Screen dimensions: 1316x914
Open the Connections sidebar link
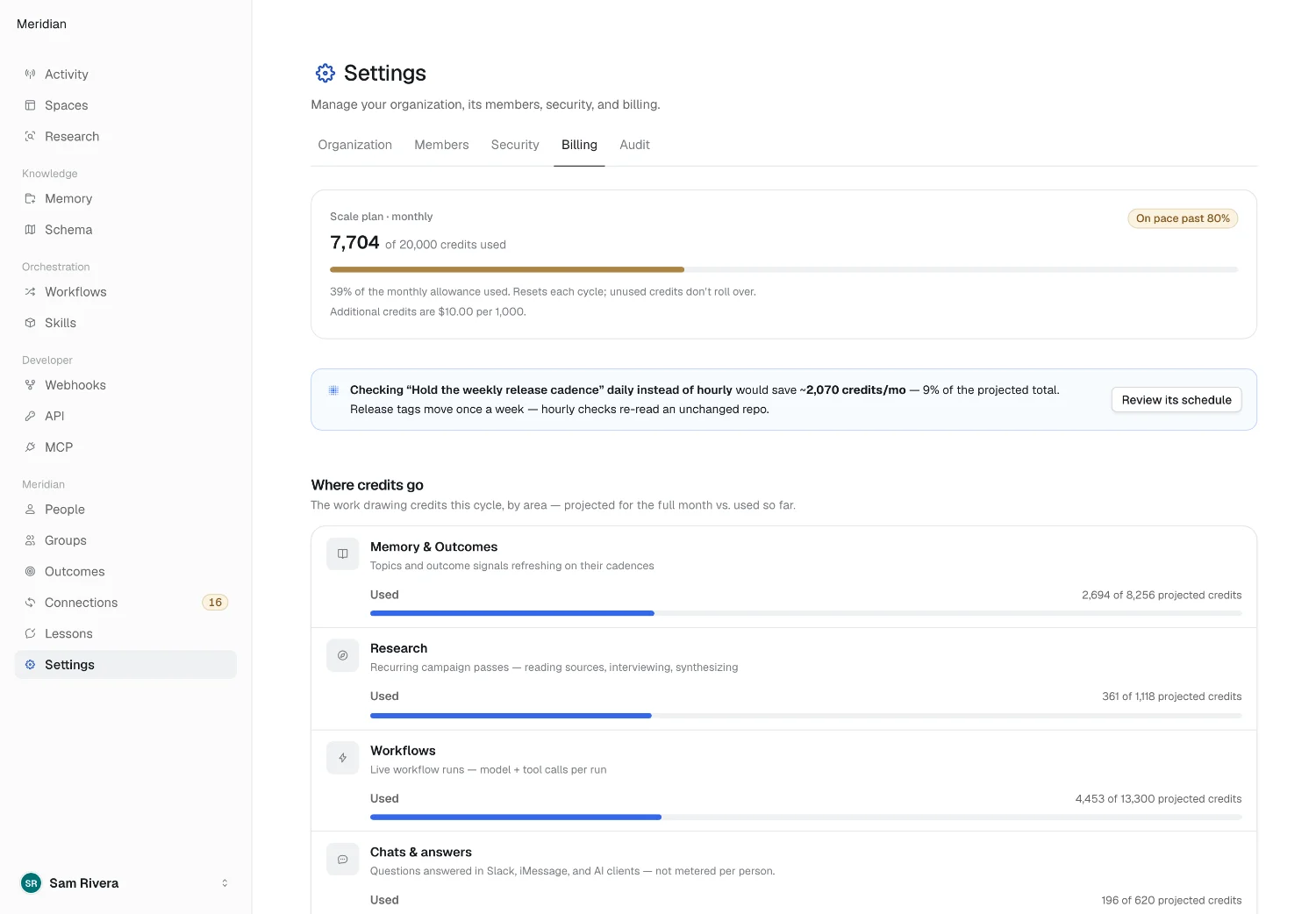click(x=125, y=603)
